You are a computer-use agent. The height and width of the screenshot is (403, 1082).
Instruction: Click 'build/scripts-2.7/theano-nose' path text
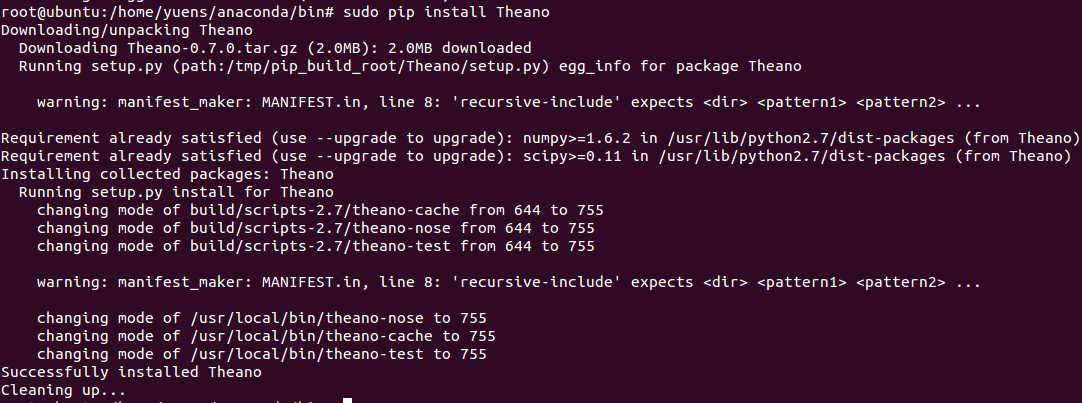click(x=320, y=228)
